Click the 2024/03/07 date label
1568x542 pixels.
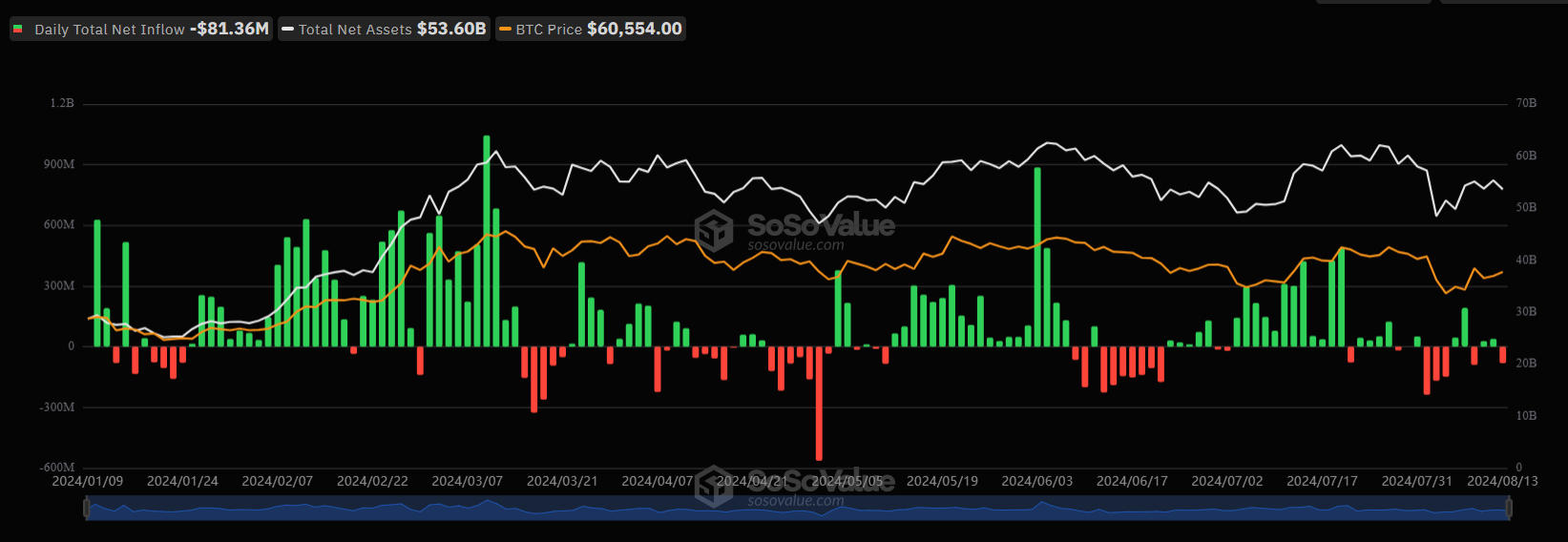(467, 481)
